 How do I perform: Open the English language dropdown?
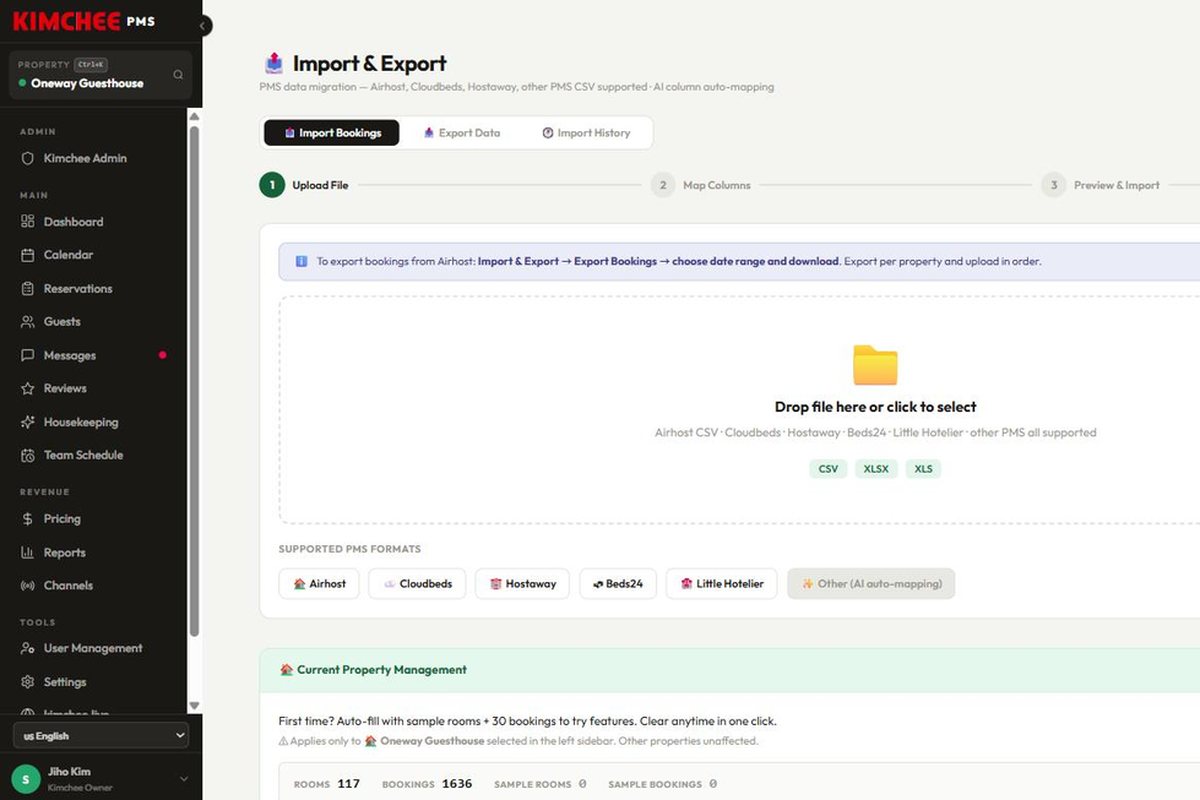(100, 736)
